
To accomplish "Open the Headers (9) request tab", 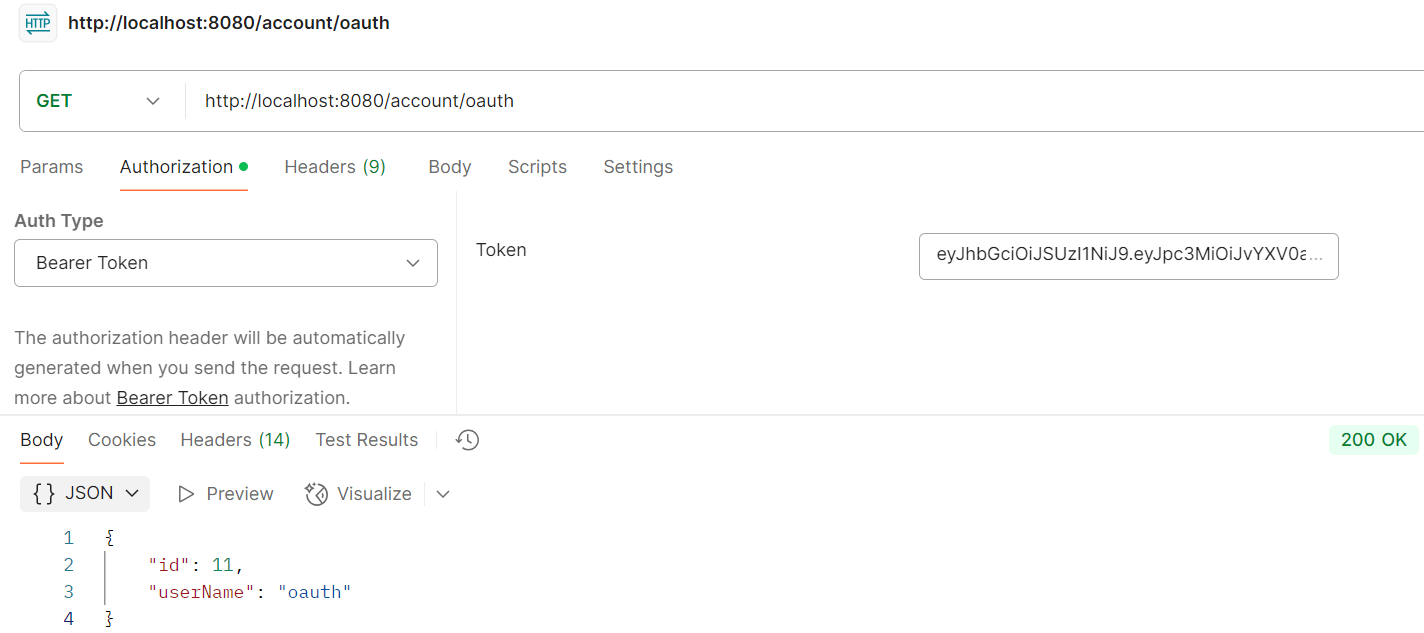I will pyautogui.click(x=335, y=166).
